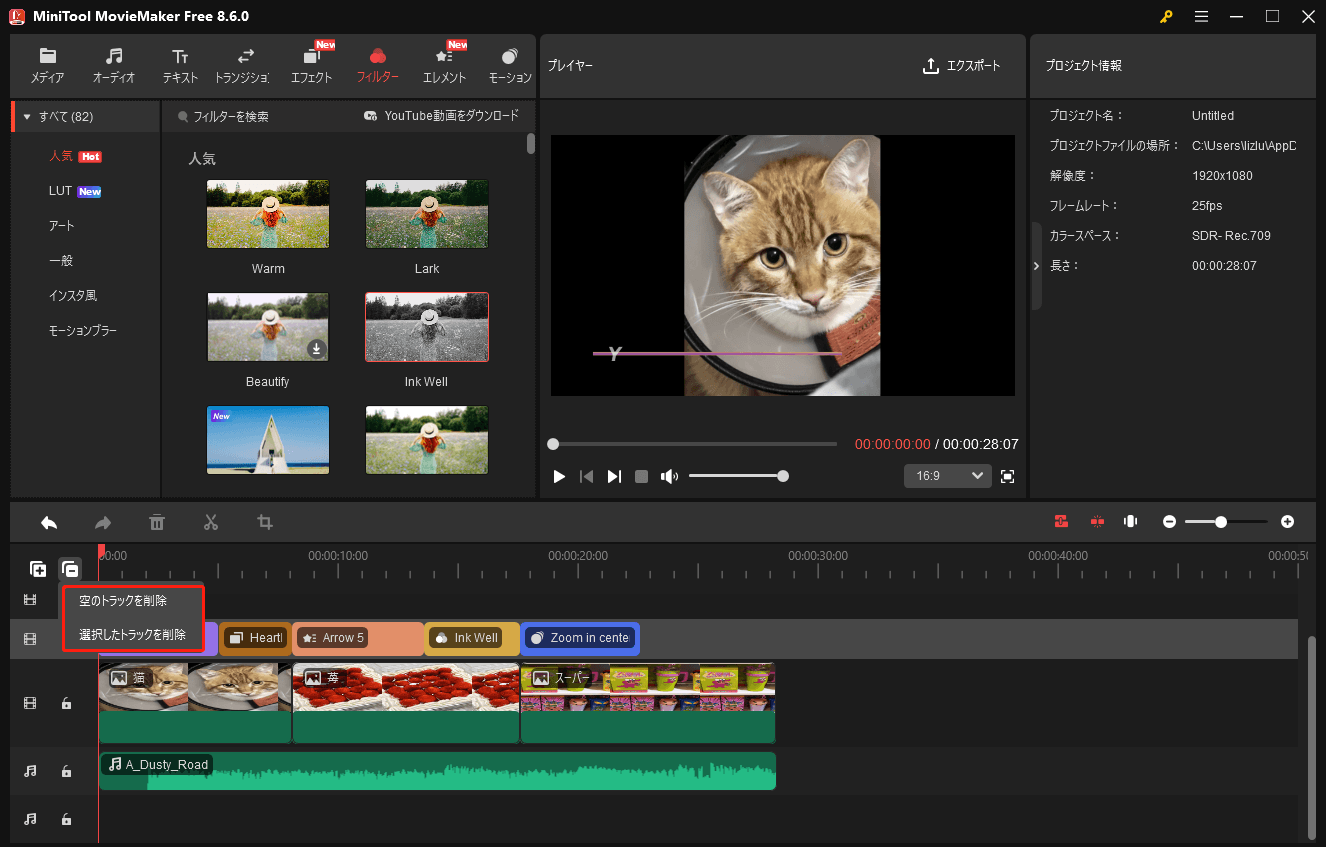1326x847 pixels.
Task: Open the オーディオ (Audio) library
Action: click(113, 65)
